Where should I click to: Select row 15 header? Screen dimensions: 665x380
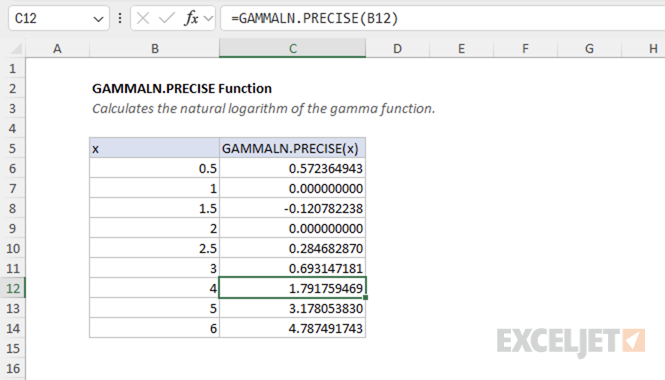click(13, 348)
